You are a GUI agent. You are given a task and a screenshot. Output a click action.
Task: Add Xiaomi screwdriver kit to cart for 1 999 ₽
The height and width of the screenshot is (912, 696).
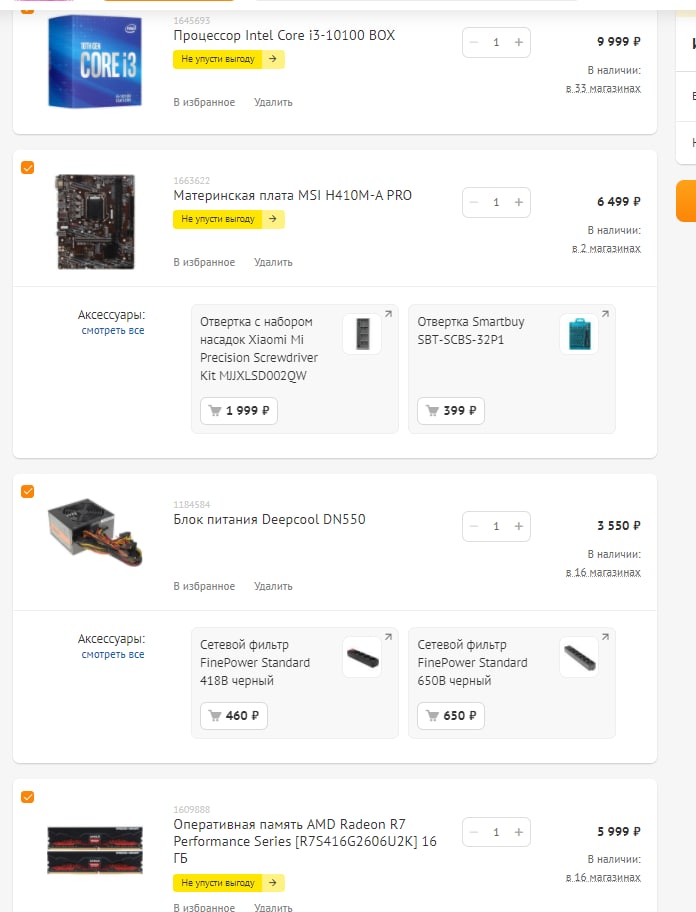click(x=239, y=411)
